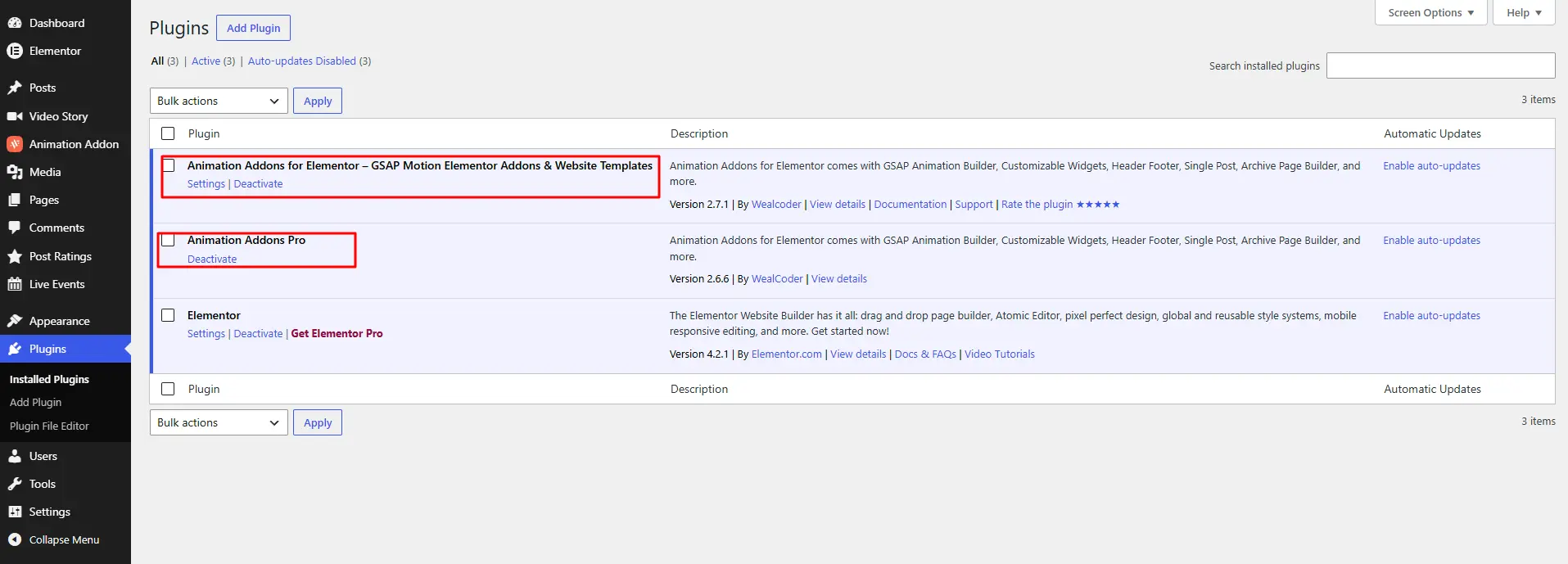Open Add Plugin in the sidebar submenu

pyautogui.click(x=35, y=402)
